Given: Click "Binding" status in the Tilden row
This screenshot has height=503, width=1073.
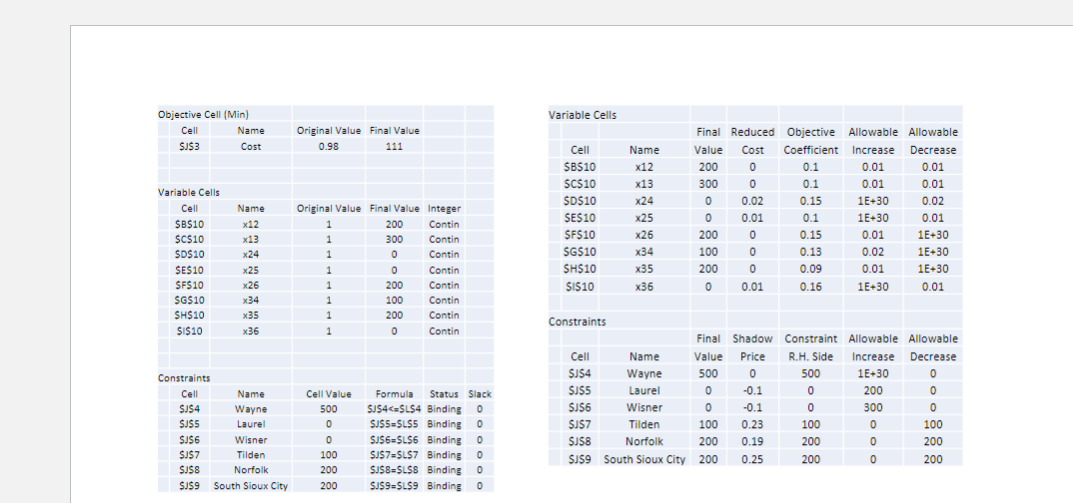Looking at the screenshot, I should (x=444, y=454).
